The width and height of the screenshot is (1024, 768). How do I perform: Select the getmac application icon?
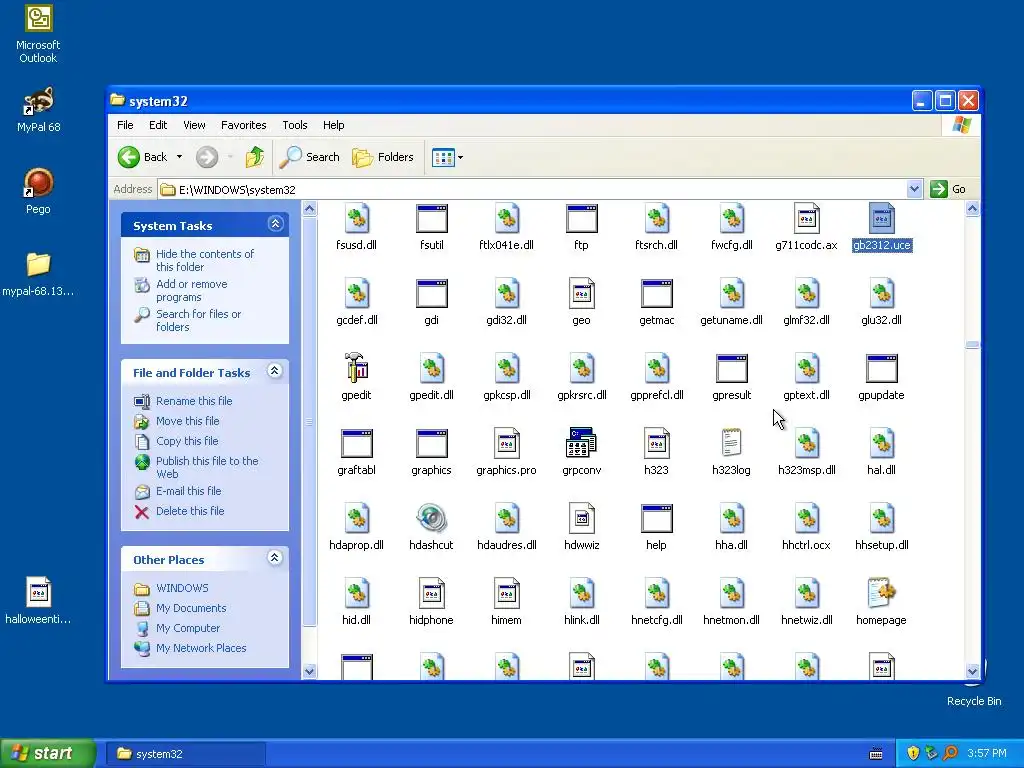(x=656, y=293)
